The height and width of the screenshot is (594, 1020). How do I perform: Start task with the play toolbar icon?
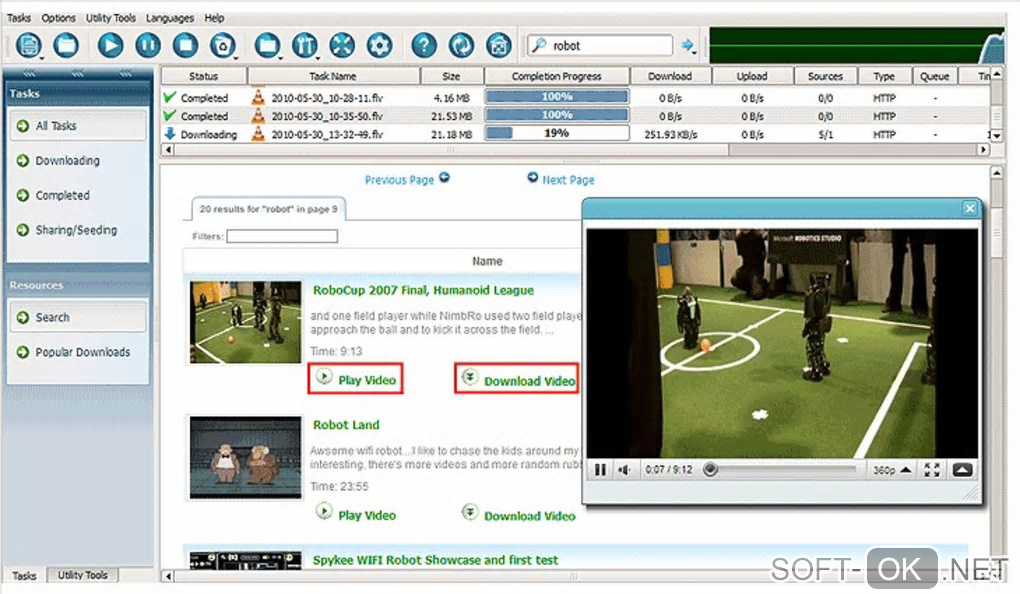pyautogui.click(x=110, y=45)
